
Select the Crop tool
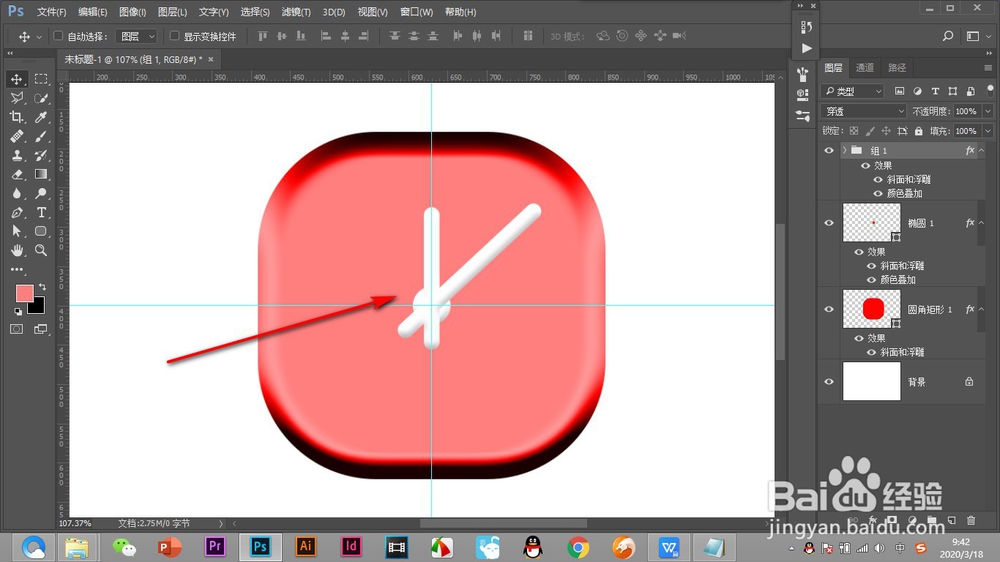17,117
